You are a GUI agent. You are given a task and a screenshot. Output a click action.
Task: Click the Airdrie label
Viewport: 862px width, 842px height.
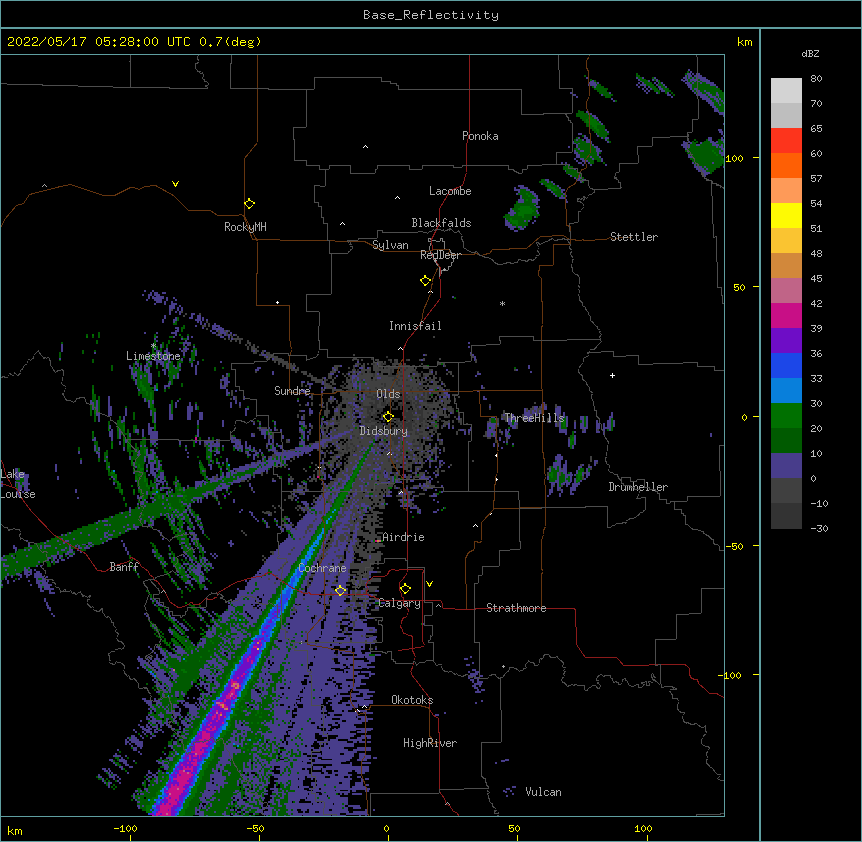pos(404,537)
